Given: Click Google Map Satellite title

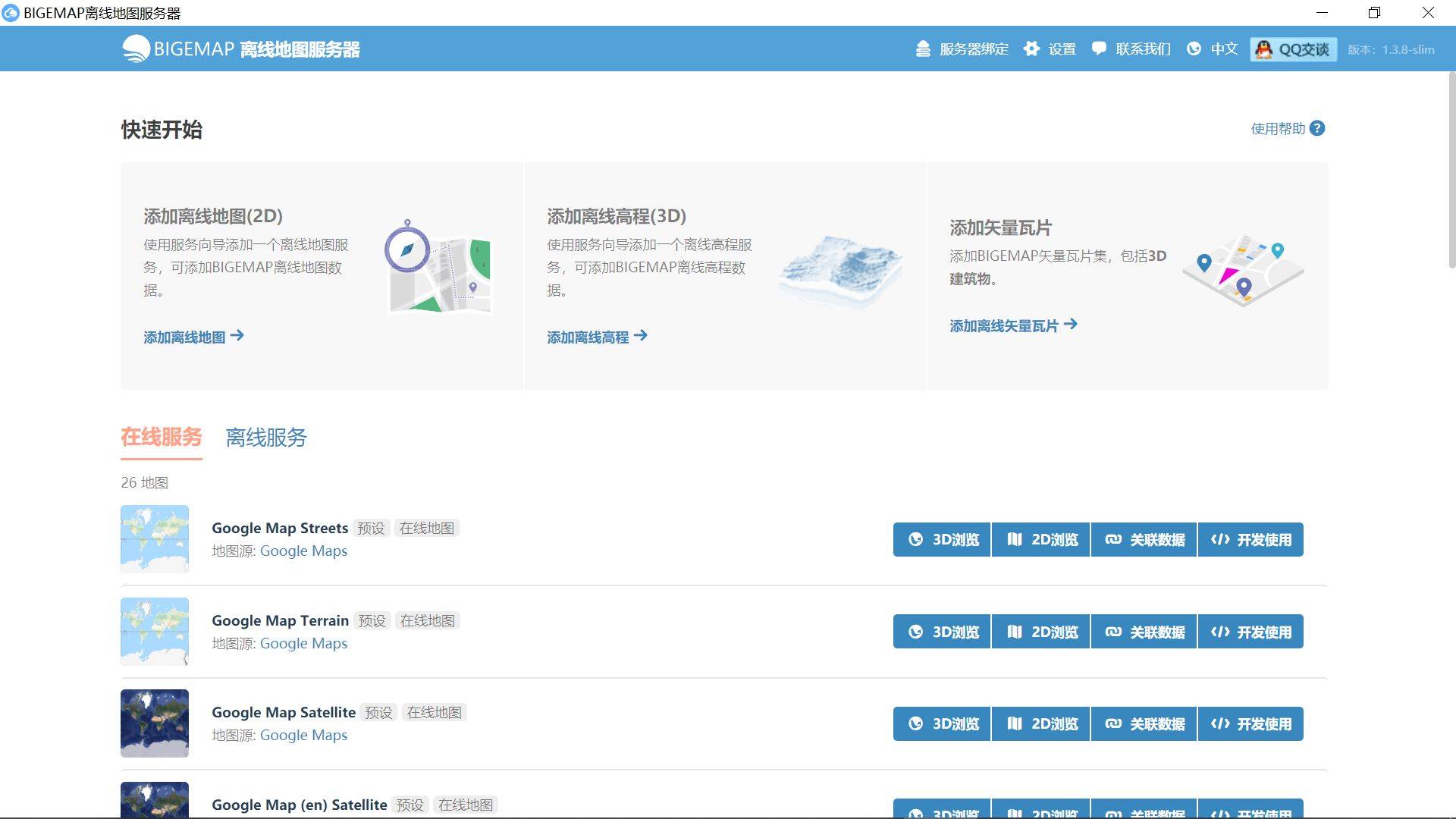Looking at the screenshot, I should click(x=284, y=713).
